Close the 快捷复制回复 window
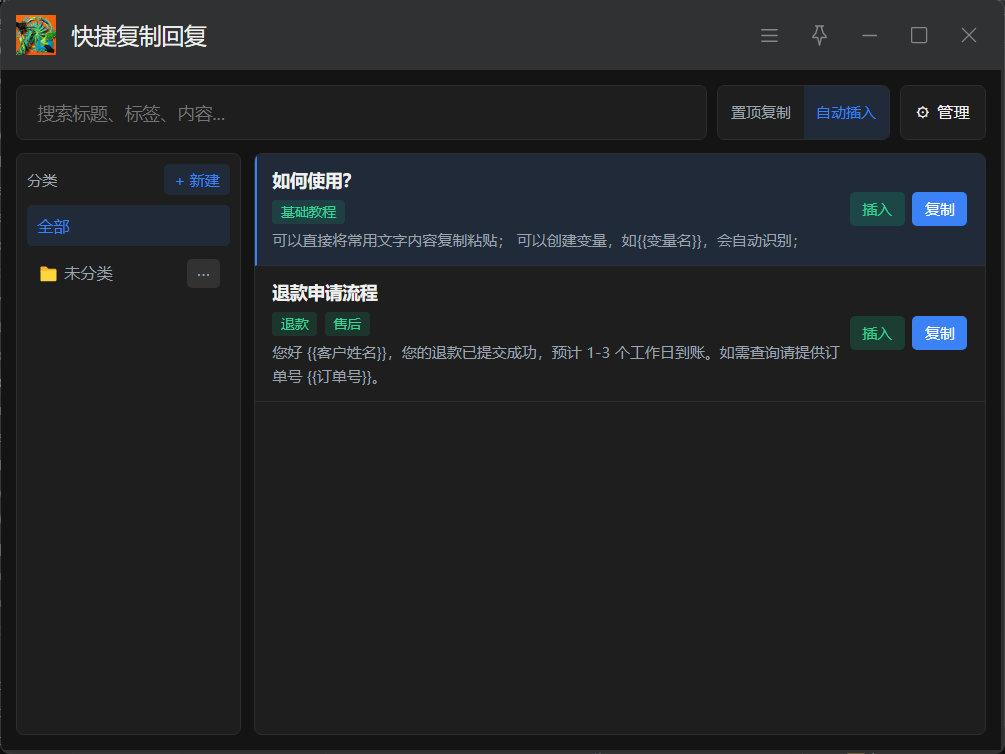This screenshot has width=1005, height=754. click(968, 36)
